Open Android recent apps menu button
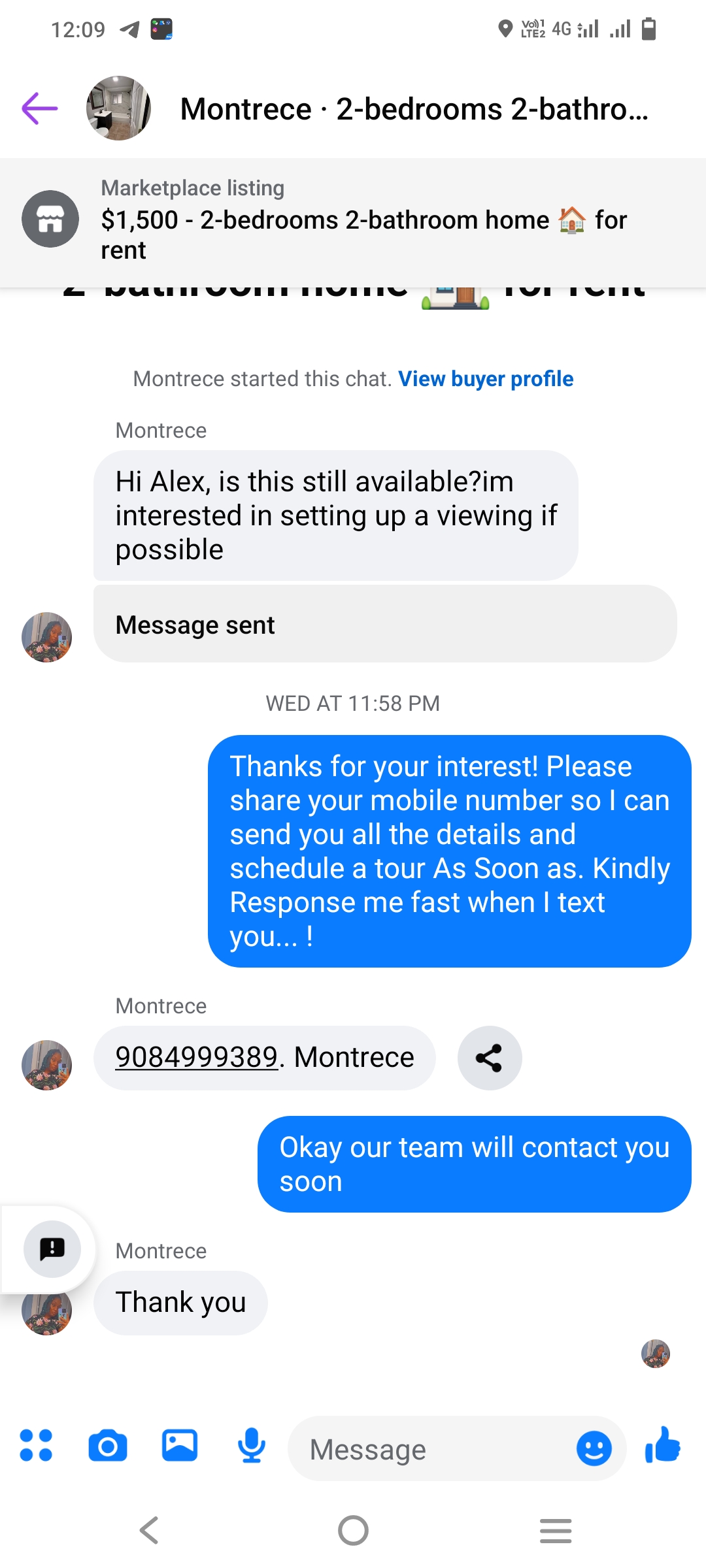Image resolution: width=706 pixels, height=1568 pixels. (x=556, y=1530)
